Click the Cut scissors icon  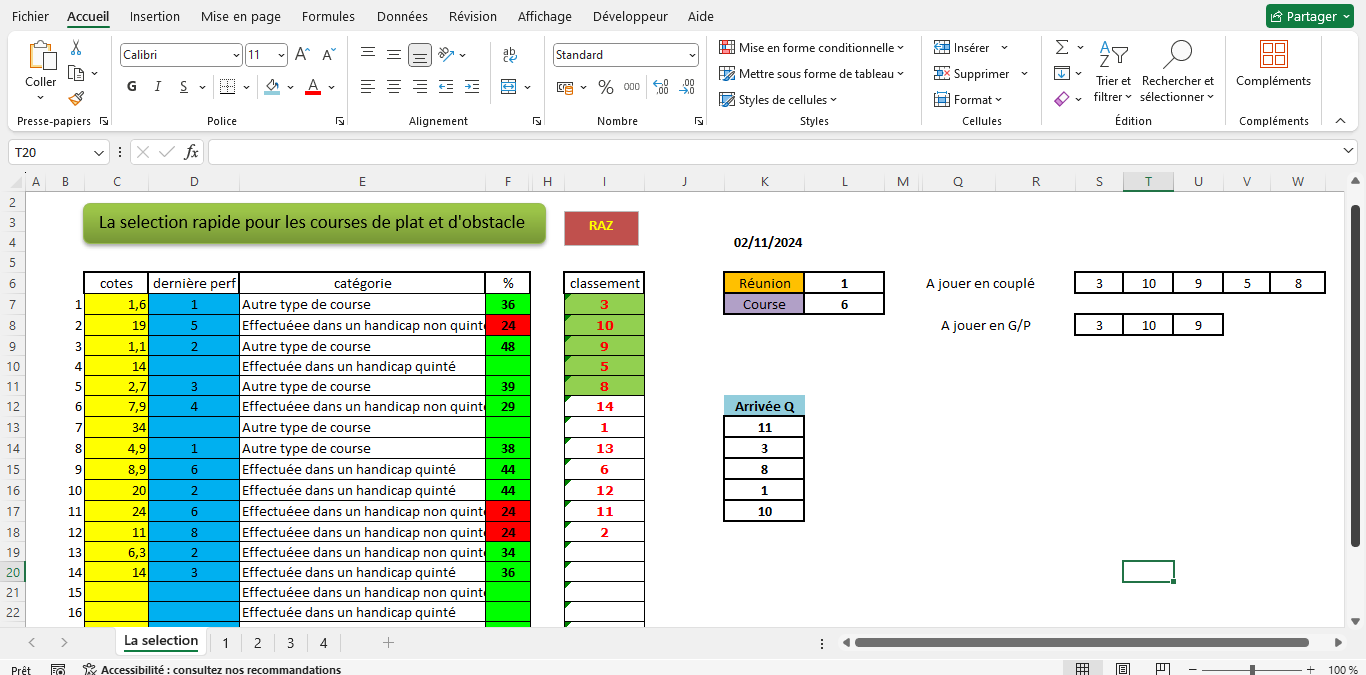[x=76, y=48]
